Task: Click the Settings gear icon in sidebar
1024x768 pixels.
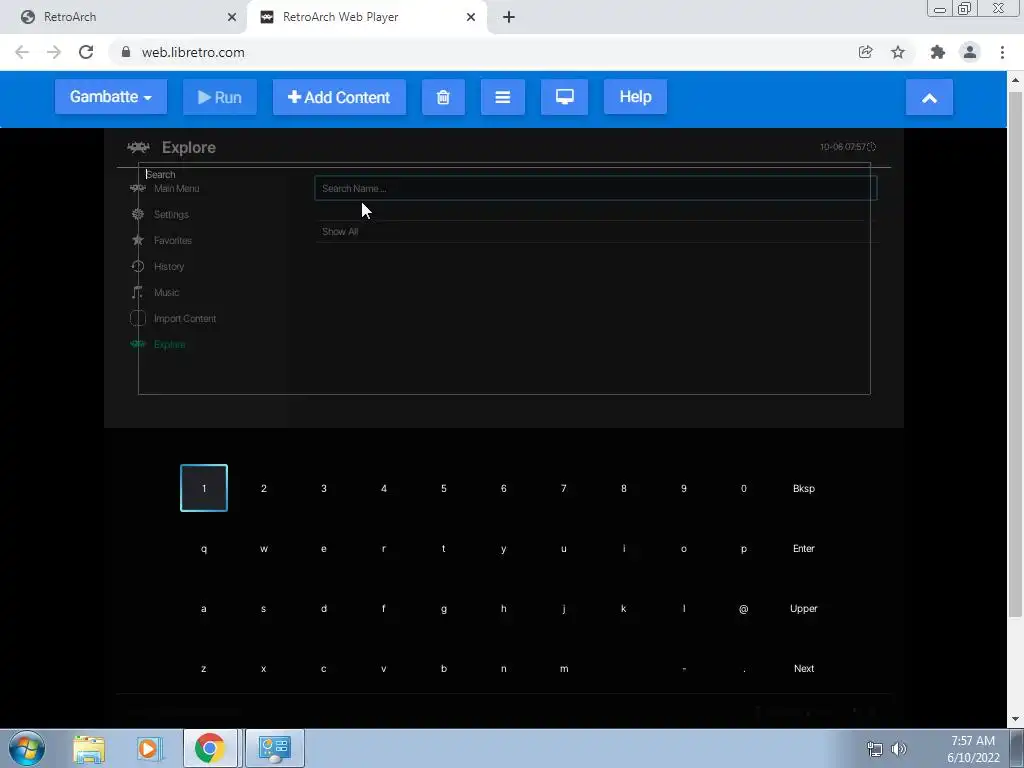Action: click(138, 214)
